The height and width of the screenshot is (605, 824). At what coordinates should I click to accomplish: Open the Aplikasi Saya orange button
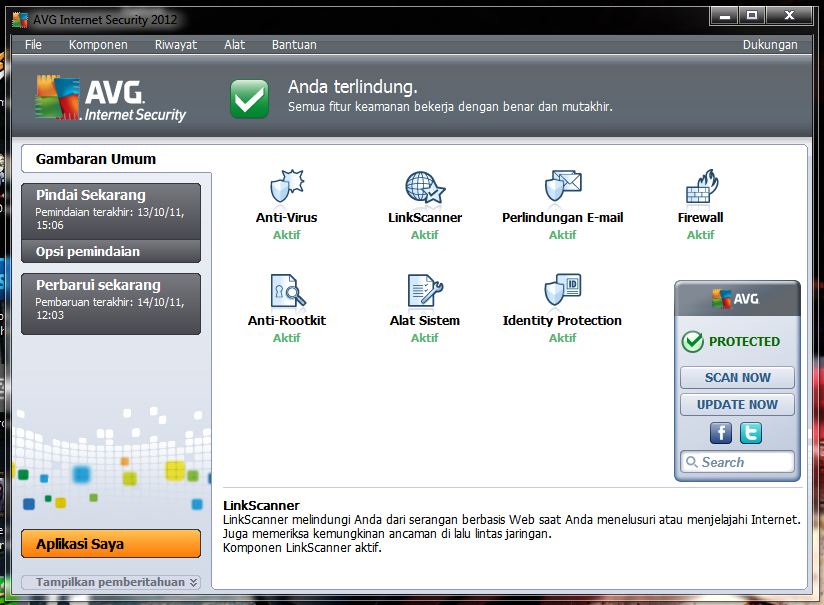(x=111, y=544)
